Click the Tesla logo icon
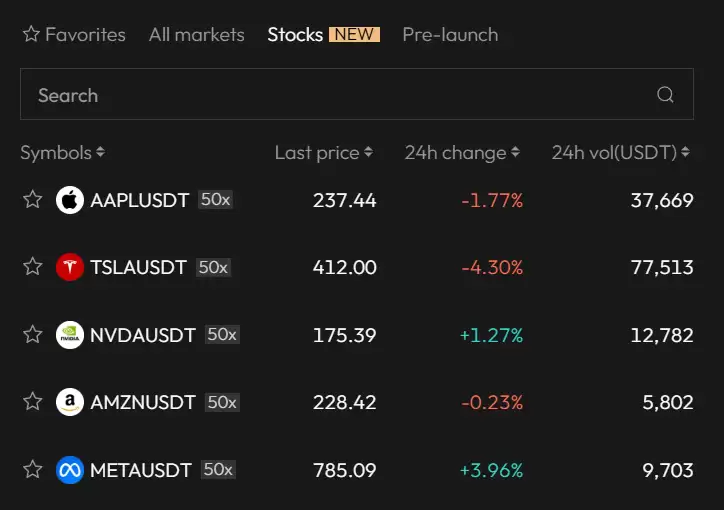Viewport: 724px width, 510px height. tap(69, 267)
